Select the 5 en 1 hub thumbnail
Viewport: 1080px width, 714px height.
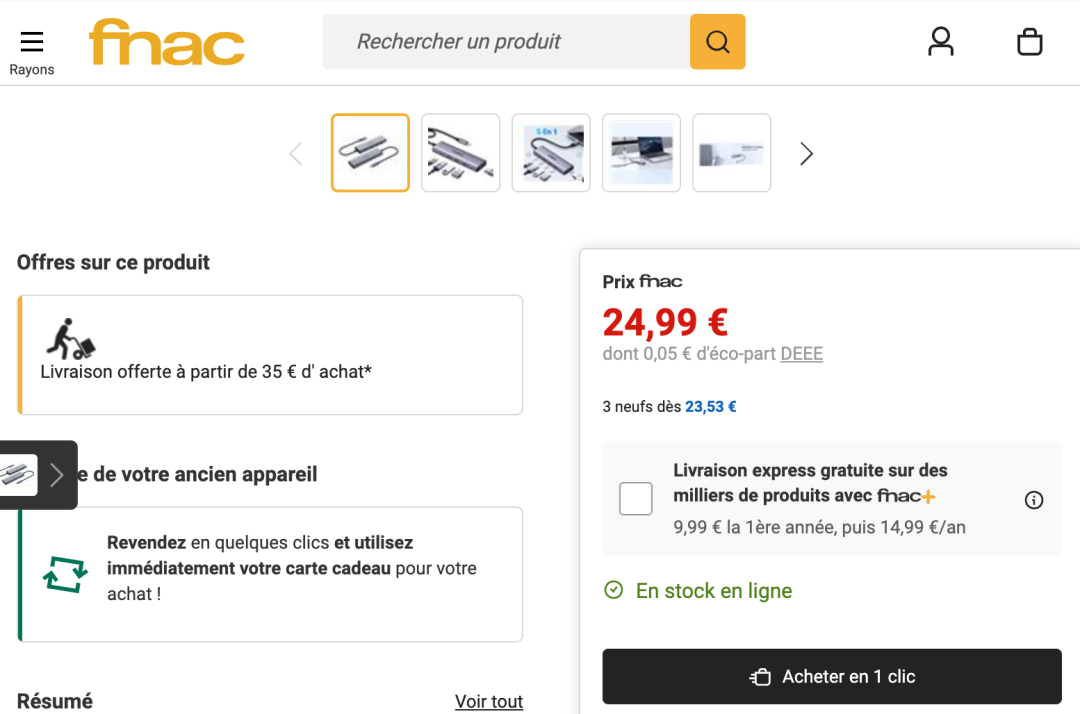(x=551, y=153)
